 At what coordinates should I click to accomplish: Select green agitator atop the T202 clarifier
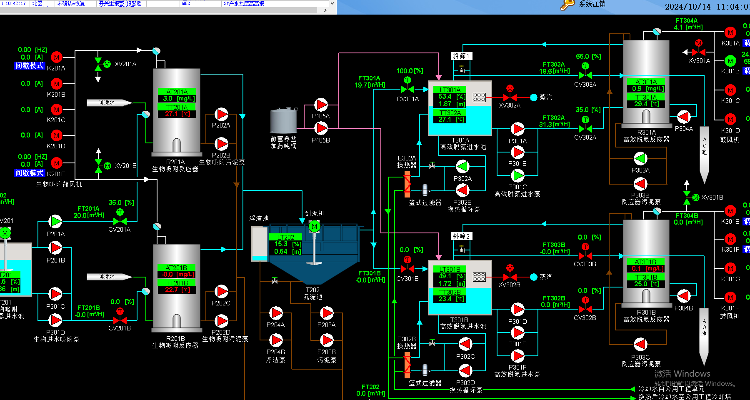click(313, 226)
